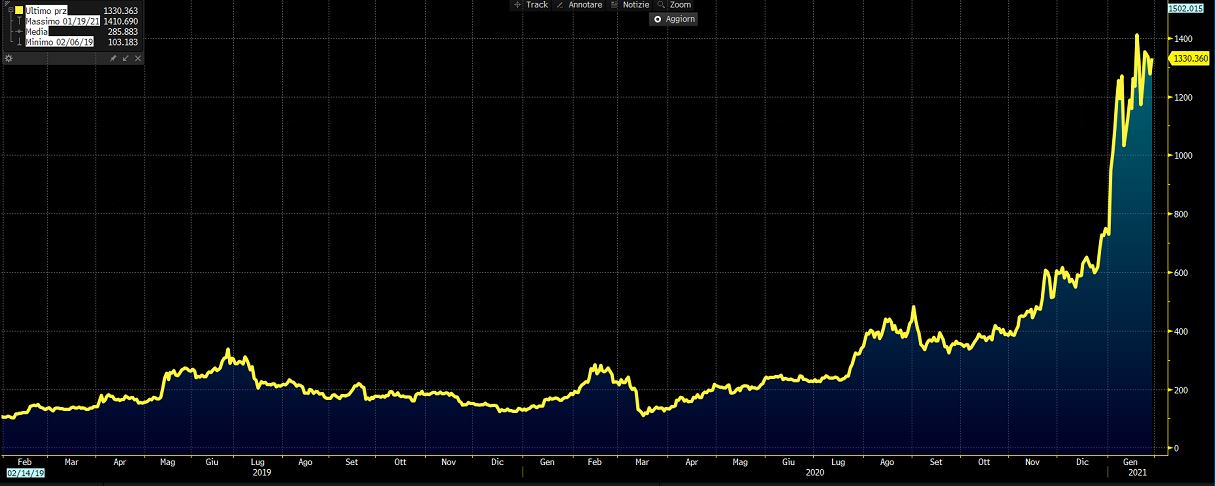
Task: Click the yellow Ultimo prz color swatch
Action: (x=18, y=10)
